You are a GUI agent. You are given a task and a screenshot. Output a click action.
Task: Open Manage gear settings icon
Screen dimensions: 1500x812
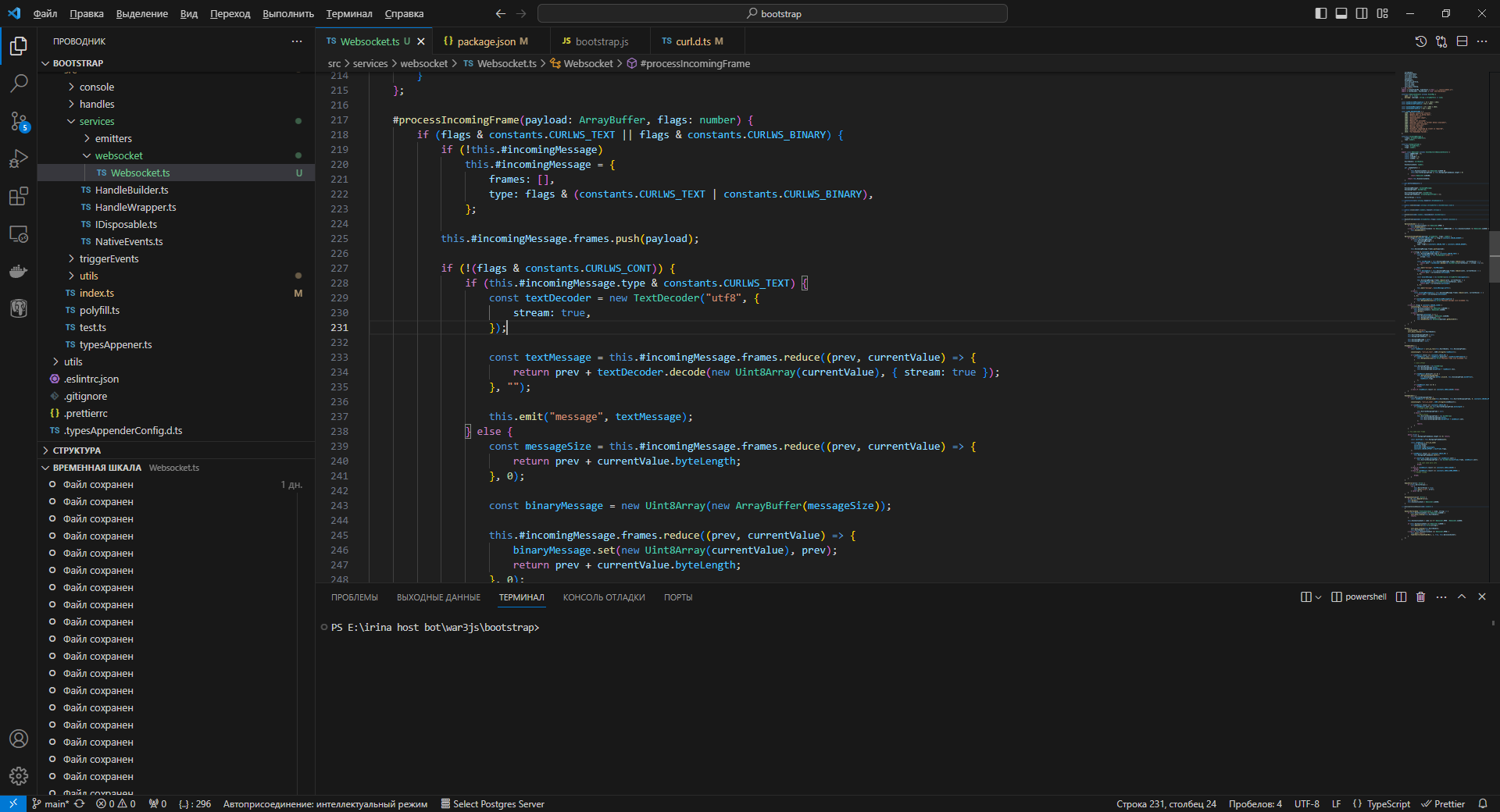[x=19, y=775]
